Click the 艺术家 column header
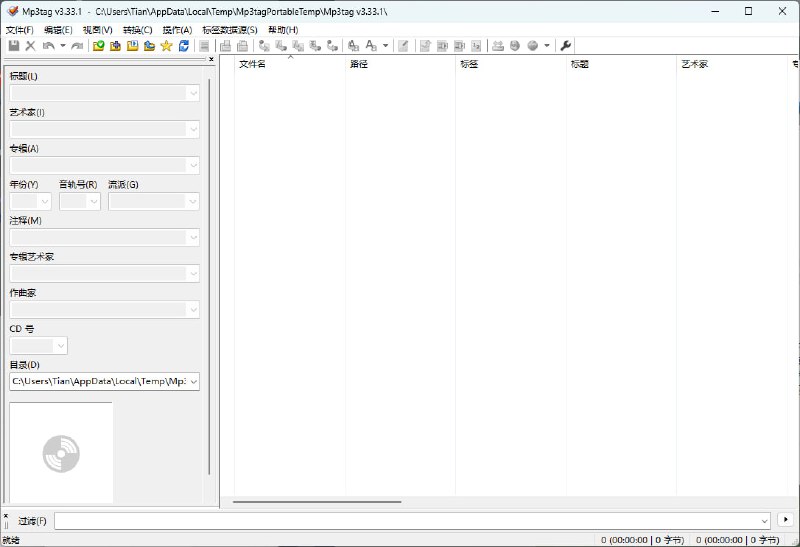The height and width of the screenshot is (547, 800). click(x=695, y=64)
